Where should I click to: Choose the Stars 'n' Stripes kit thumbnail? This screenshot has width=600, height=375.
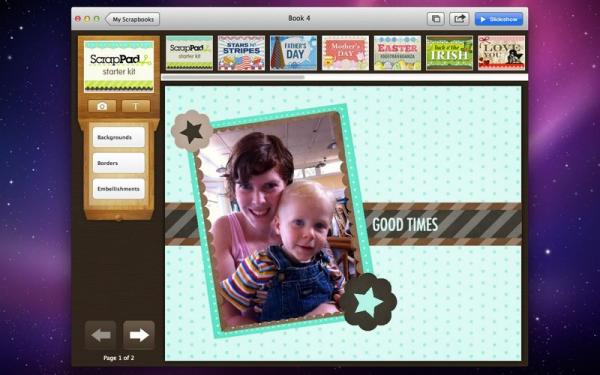click(x=241, y=53)
